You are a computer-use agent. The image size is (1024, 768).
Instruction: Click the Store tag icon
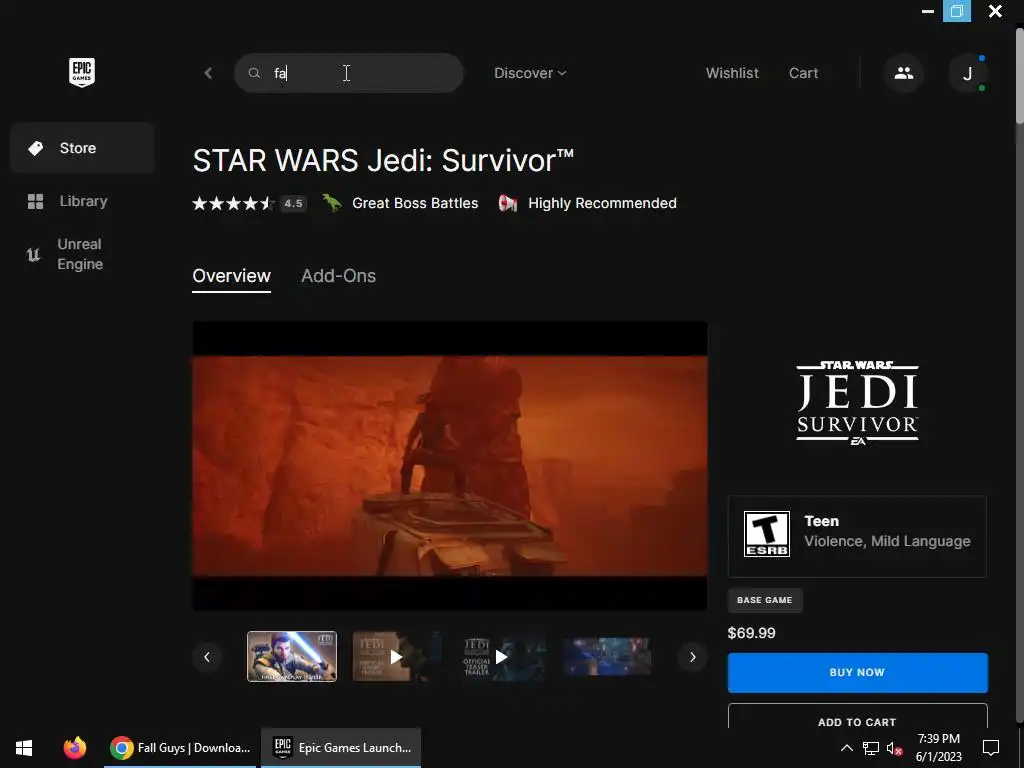(35, 148)
